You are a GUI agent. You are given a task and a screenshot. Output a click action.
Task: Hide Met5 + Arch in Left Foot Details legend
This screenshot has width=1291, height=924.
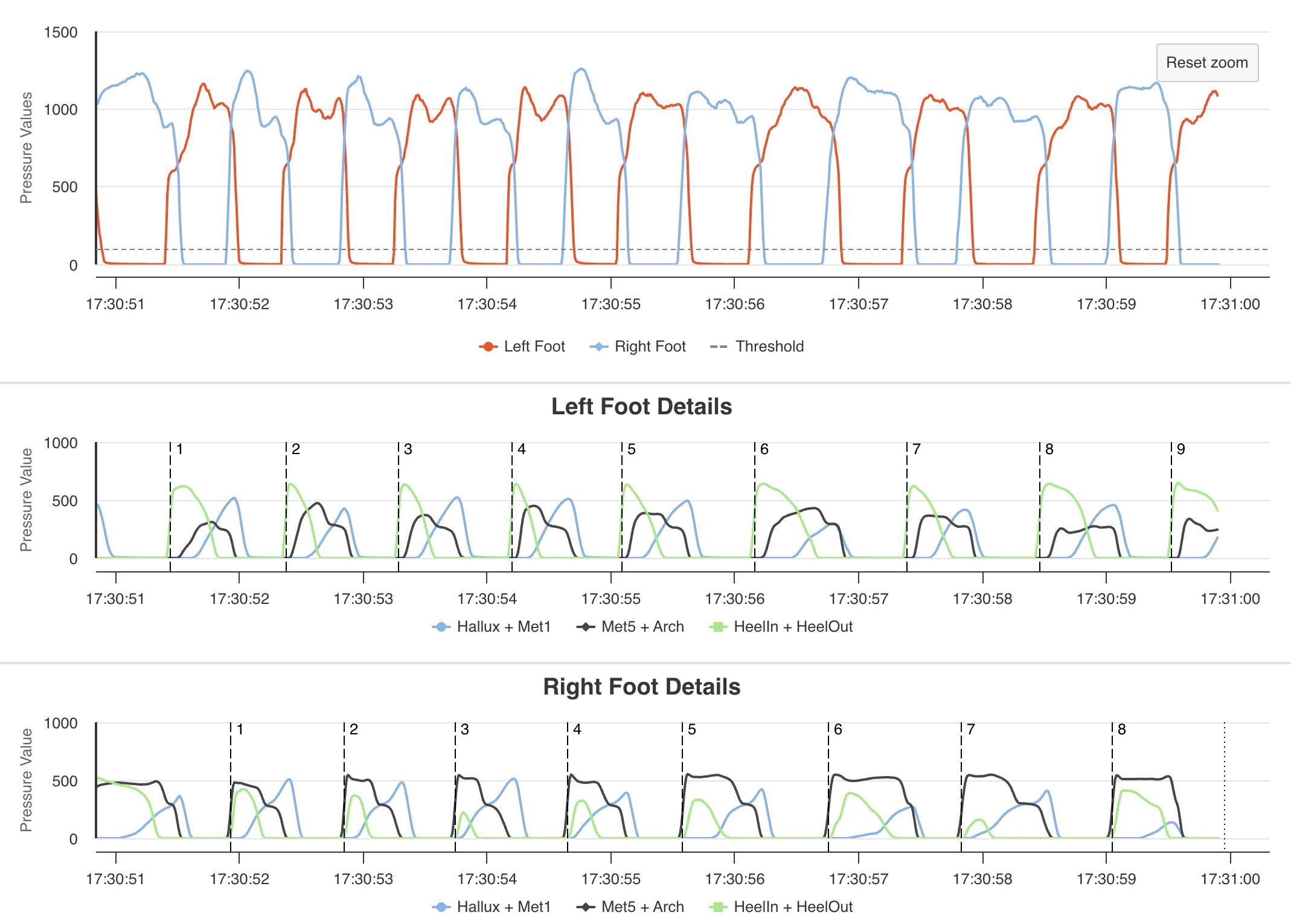point(630,626)
